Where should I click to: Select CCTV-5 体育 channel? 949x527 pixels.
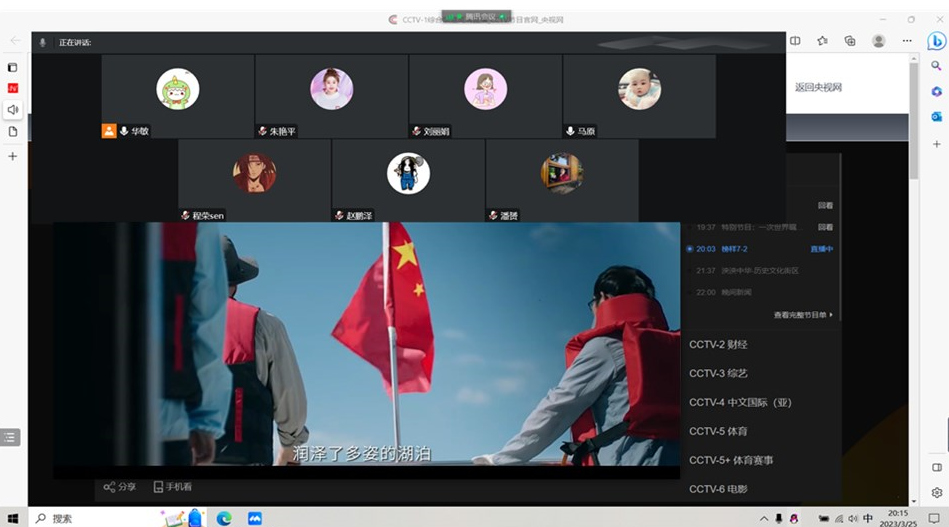coord(718,431)
